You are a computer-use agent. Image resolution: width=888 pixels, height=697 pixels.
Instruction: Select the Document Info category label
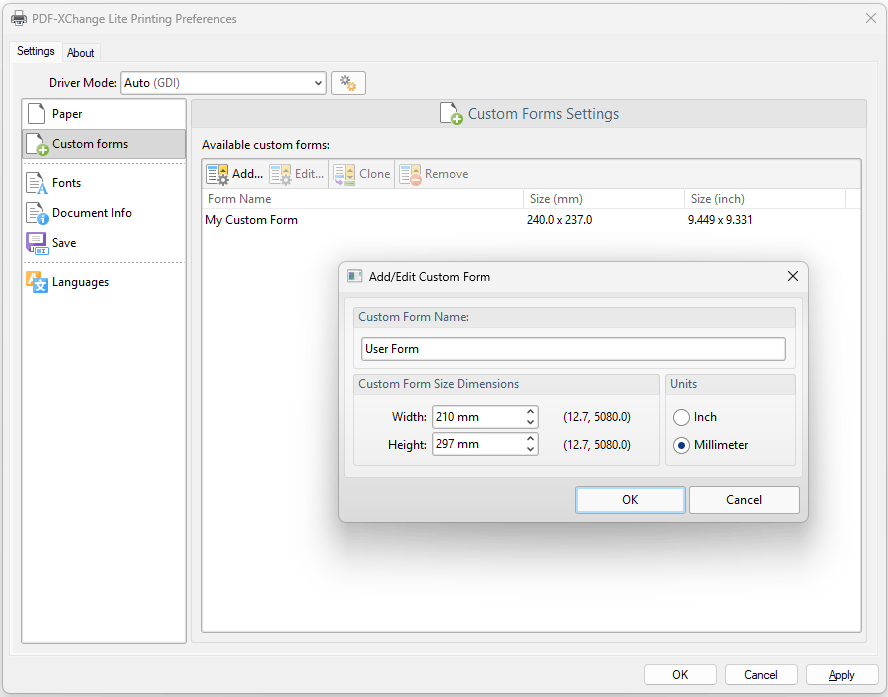(x=92, y=213)
